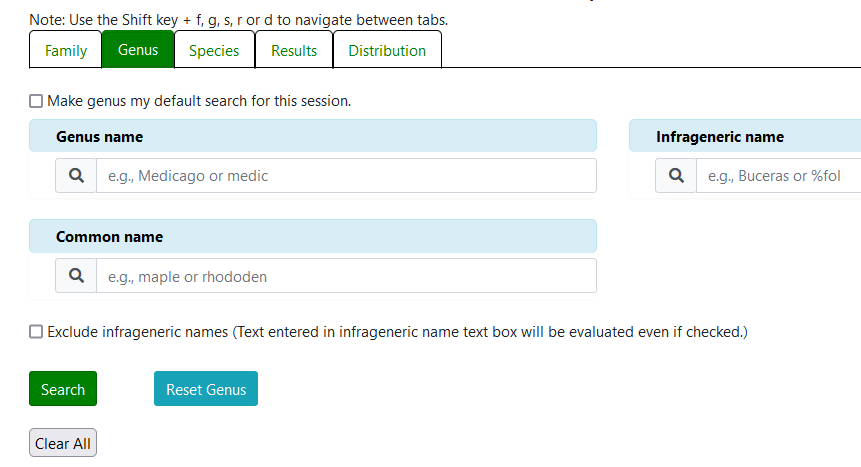Viewport: 861px width, 467px height.
Task: Switch to the Family tab
Action: pos(66,51)
